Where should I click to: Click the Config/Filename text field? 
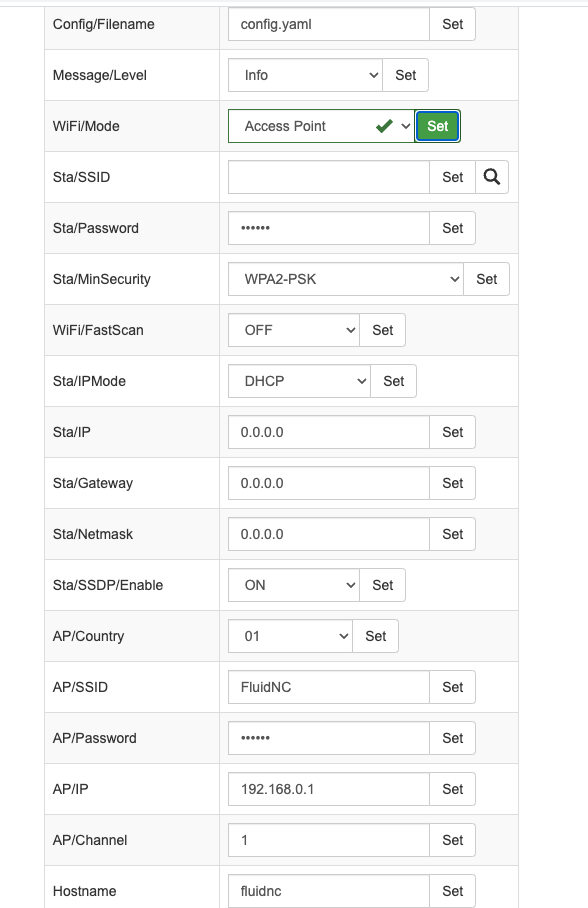click(x=328, y=24)
